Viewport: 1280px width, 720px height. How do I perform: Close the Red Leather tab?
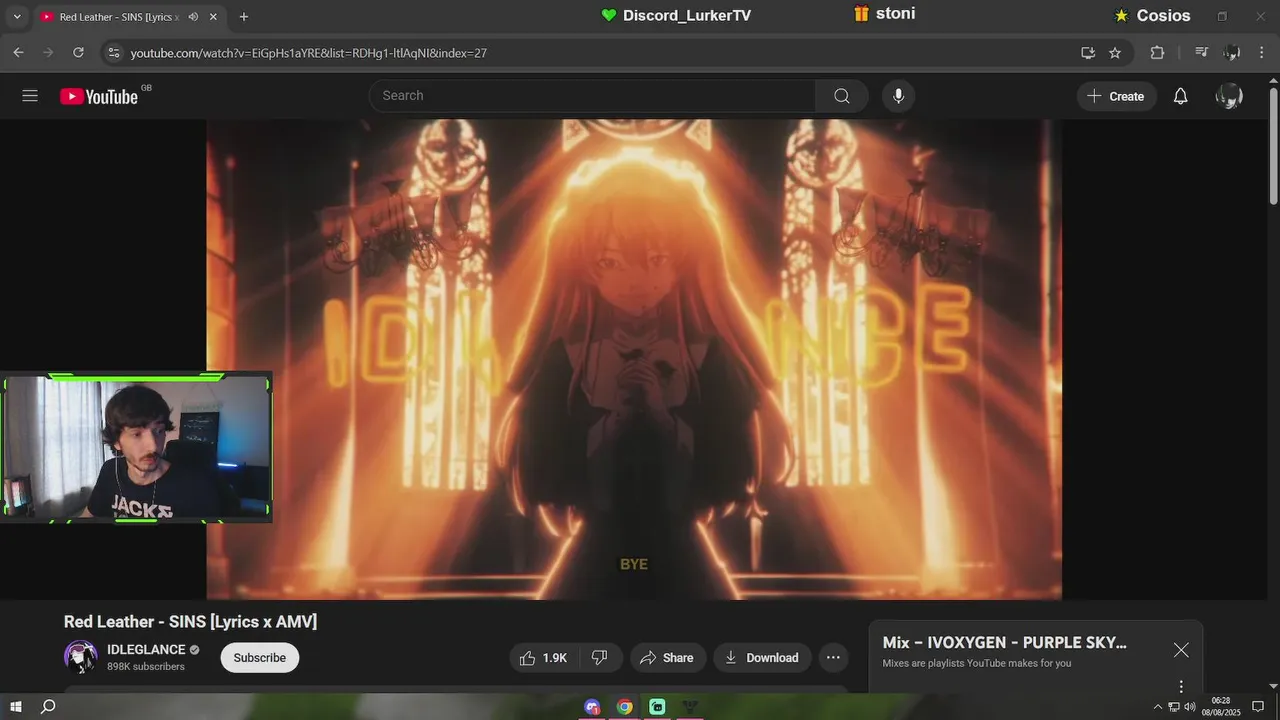point(213,17)
